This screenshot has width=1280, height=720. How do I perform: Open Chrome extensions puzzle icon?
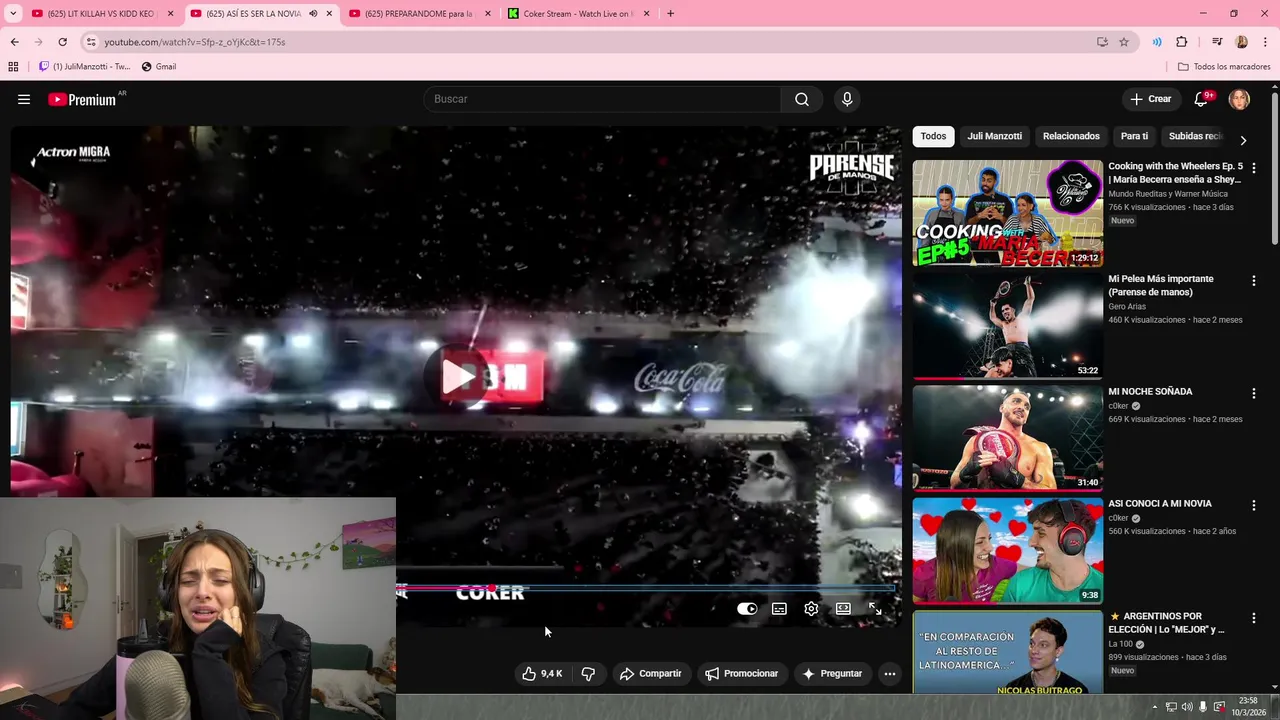[x=1181, y=42]
